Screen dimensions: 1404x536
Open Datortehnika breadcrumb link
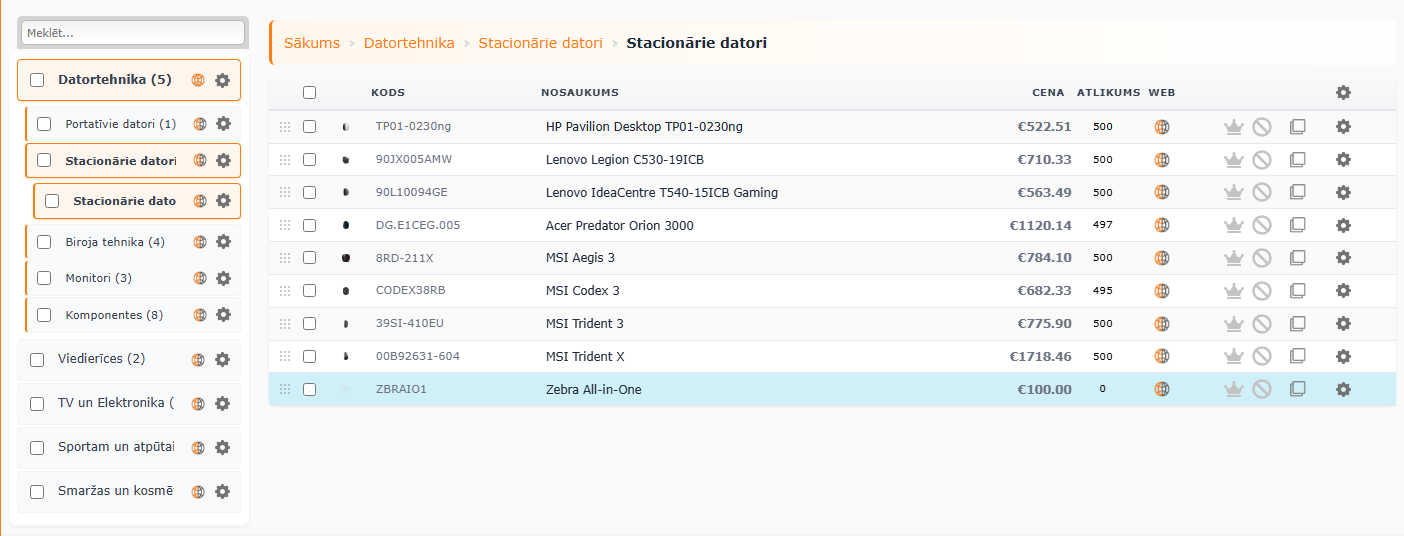pos(409,43)
